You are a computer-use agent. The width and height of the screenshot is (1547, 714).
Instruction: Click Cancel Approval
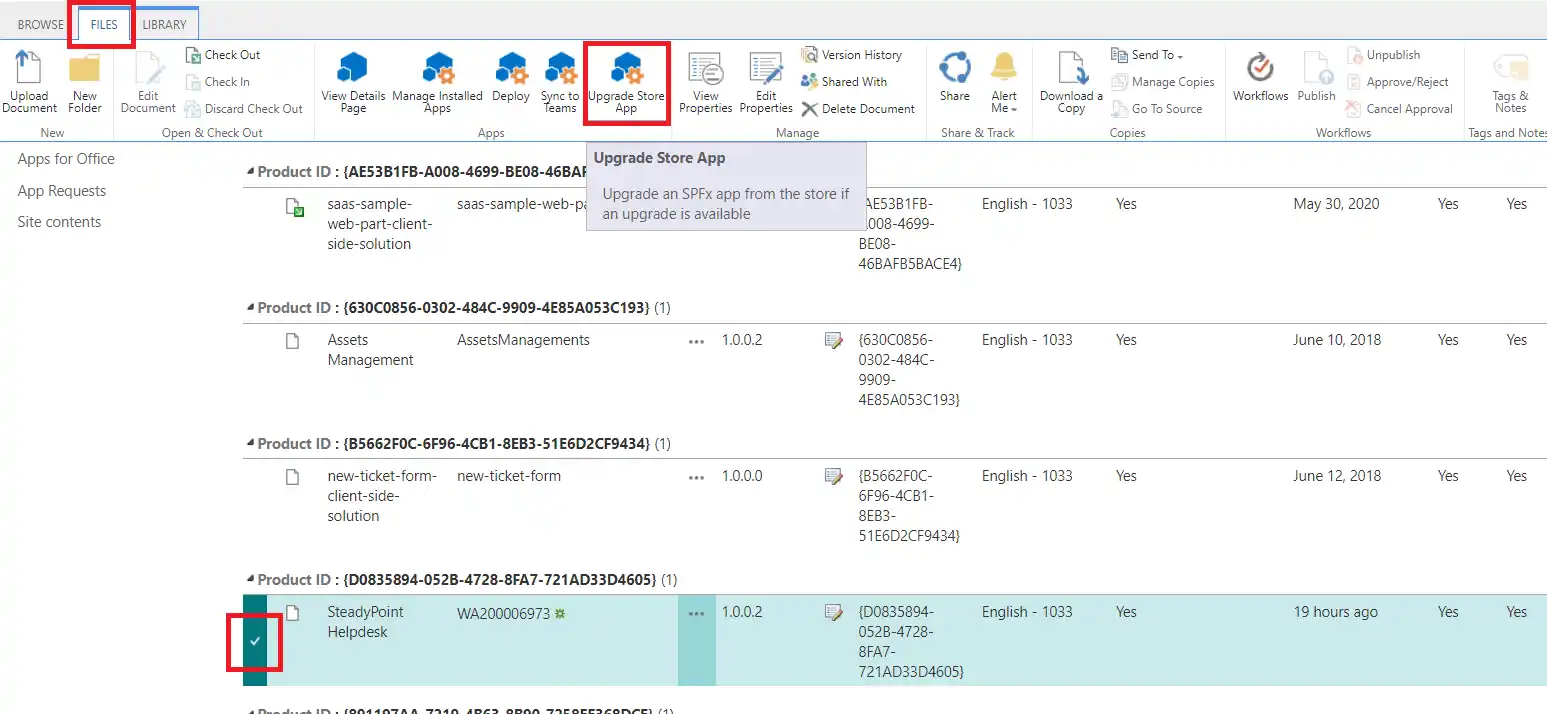pyautogui.click(x=1399, y=109)
